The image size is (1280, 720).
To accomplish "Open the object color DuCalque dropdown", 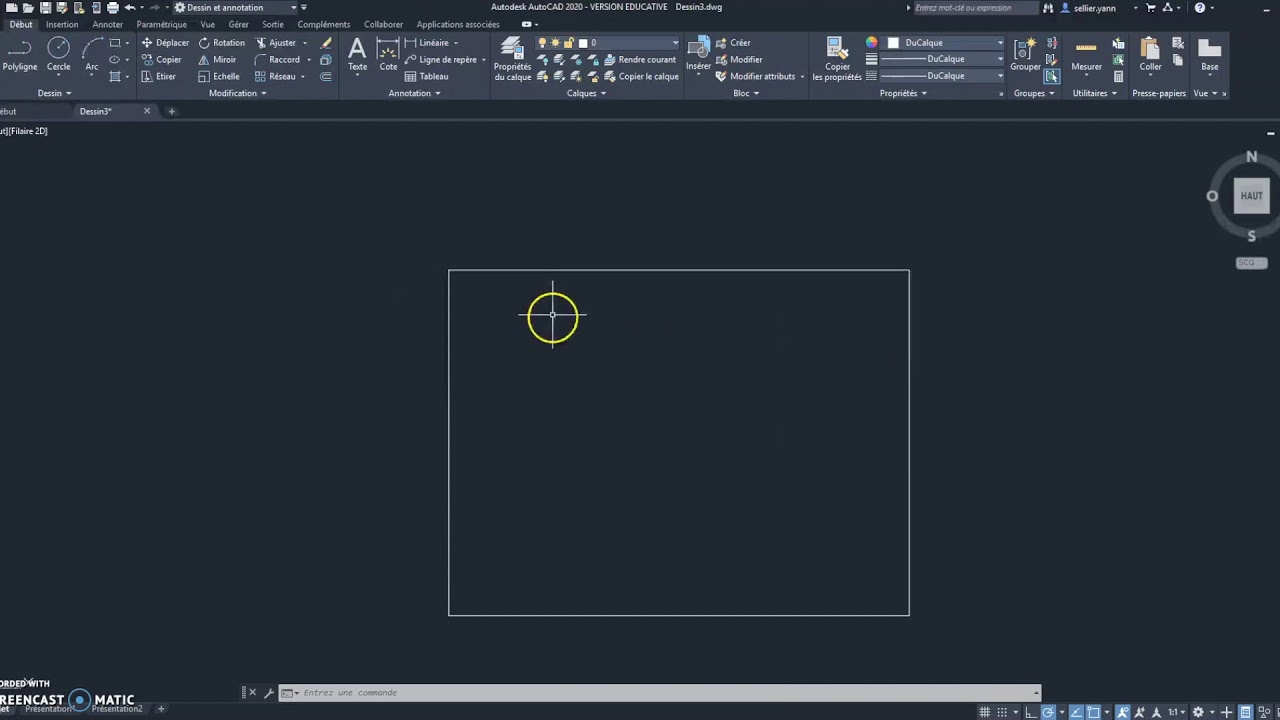I will [x=944, y=43].
